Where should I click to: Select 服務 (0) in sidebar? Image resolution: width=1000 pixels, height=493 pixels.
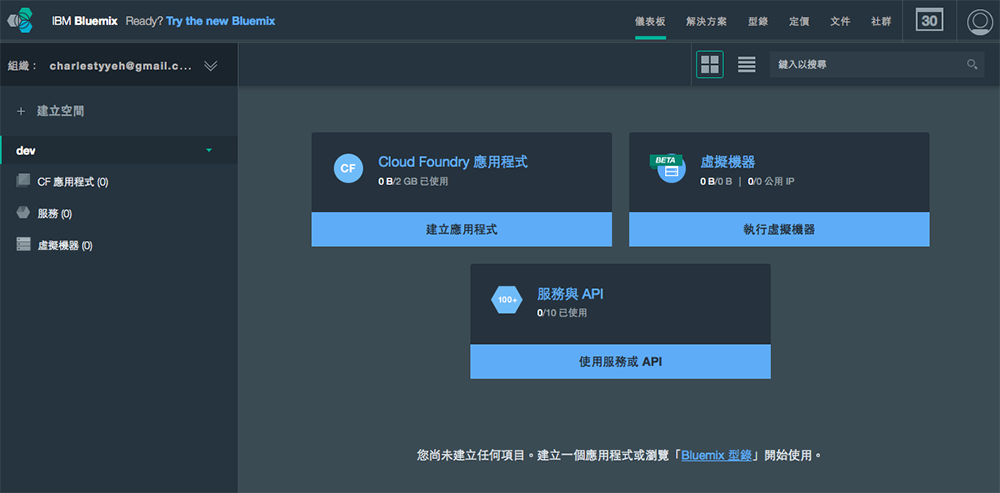point(55,214)
